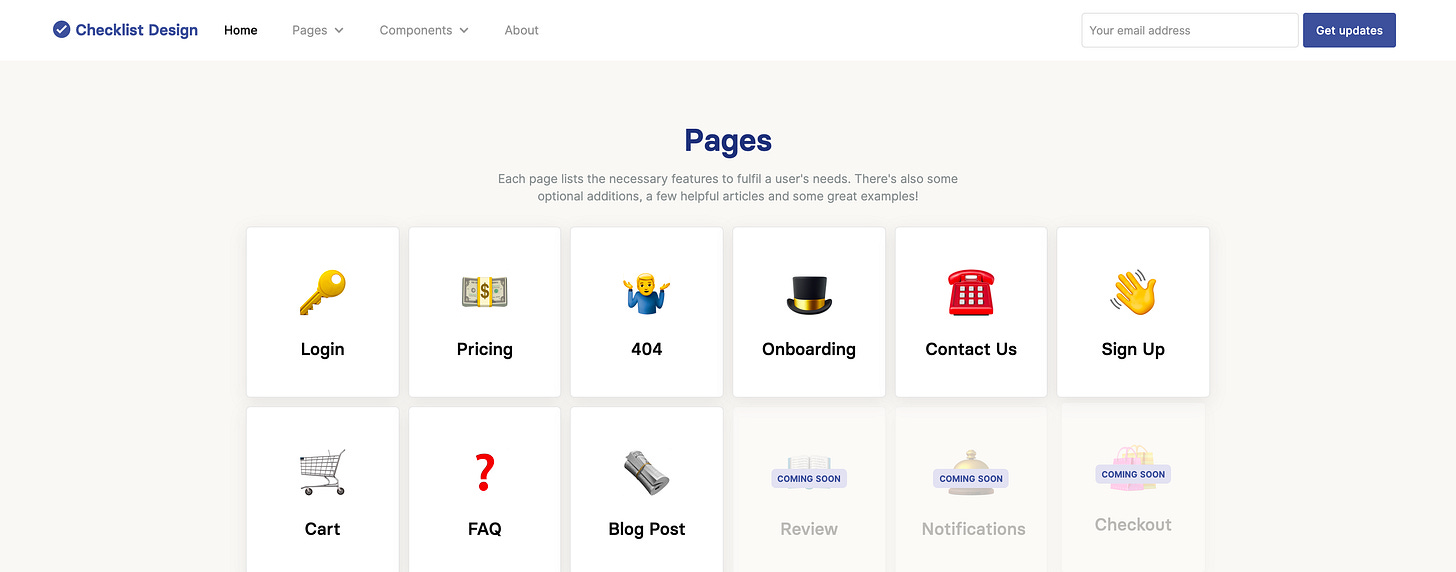This screenshot has width=1456, height=572.
Task: Click the Coming Soon Checkout card
Action: pos(1133,489)
